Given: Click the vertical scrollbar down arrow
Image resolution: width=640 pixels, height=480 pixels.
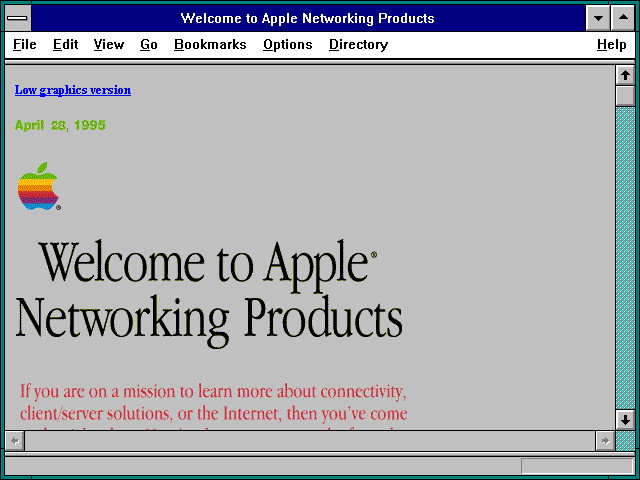Looking at the screenshot, I should coord(625,420).
